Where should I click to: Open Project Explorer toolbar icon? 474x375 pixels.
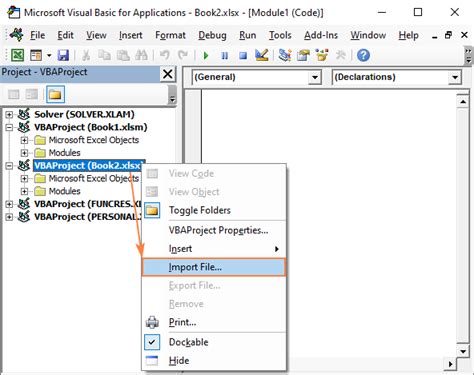click(x=285, y=55)
